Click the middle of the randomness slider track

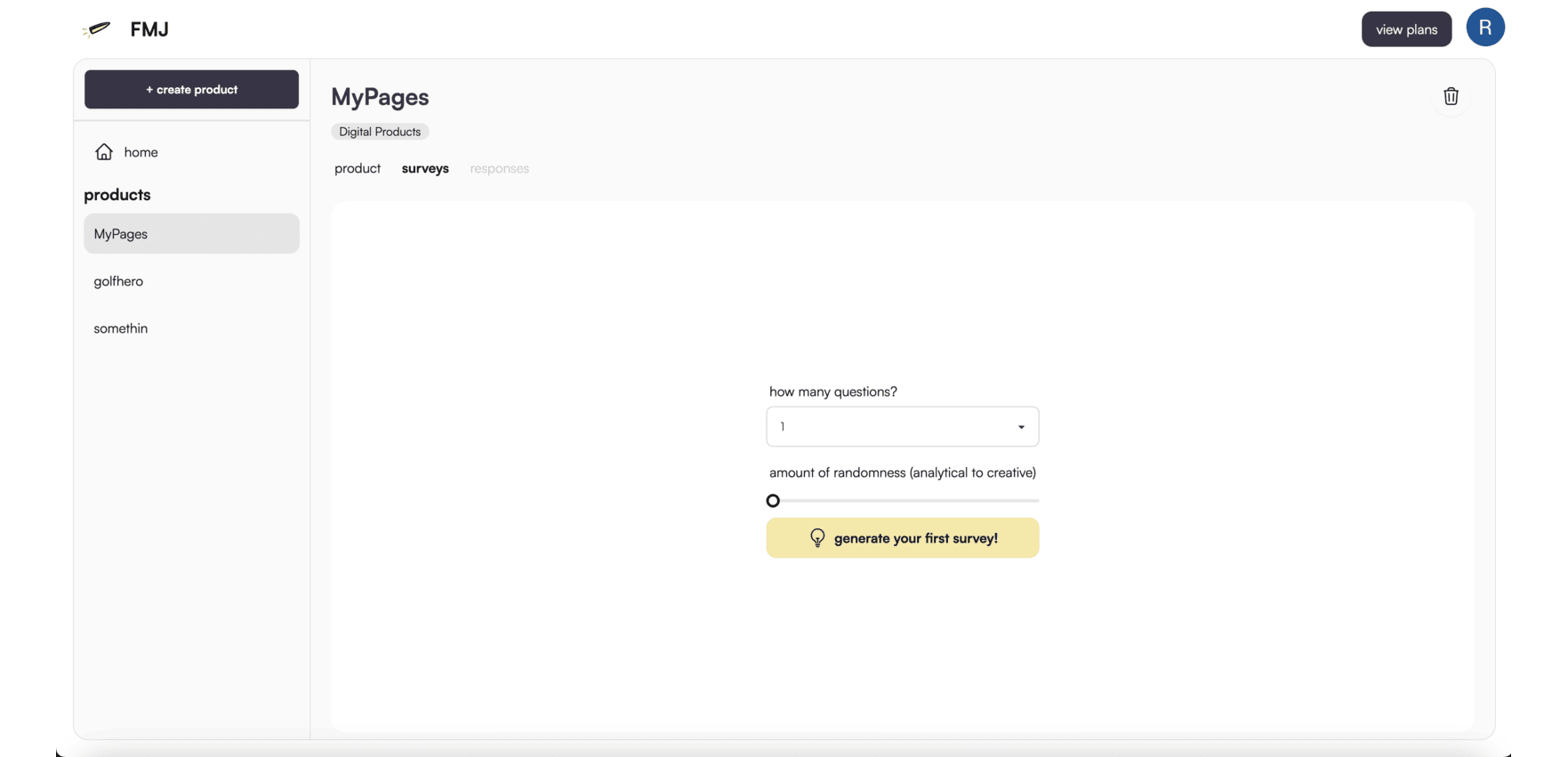coord(903,501)
